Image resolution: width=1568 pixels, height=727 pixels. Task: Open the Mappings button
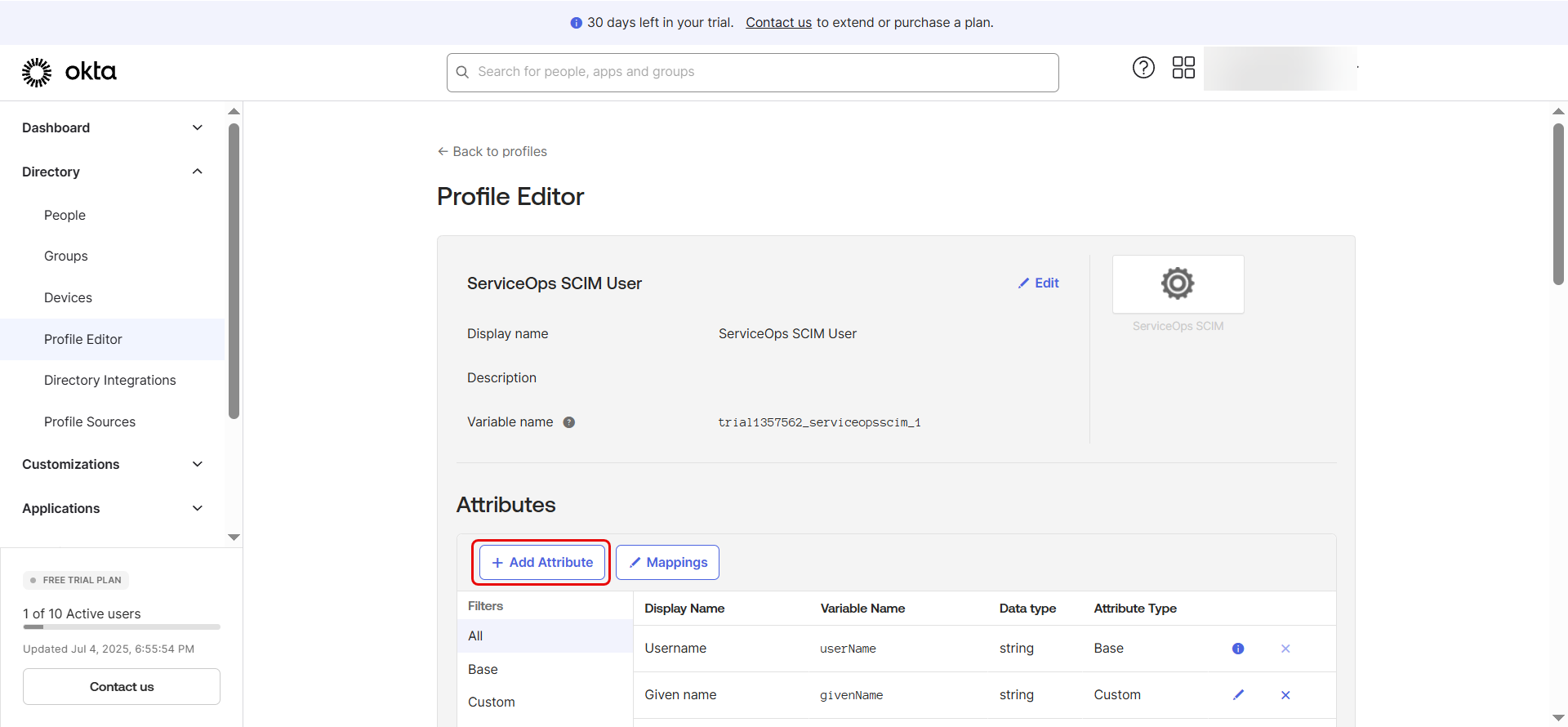coord(667,563)
